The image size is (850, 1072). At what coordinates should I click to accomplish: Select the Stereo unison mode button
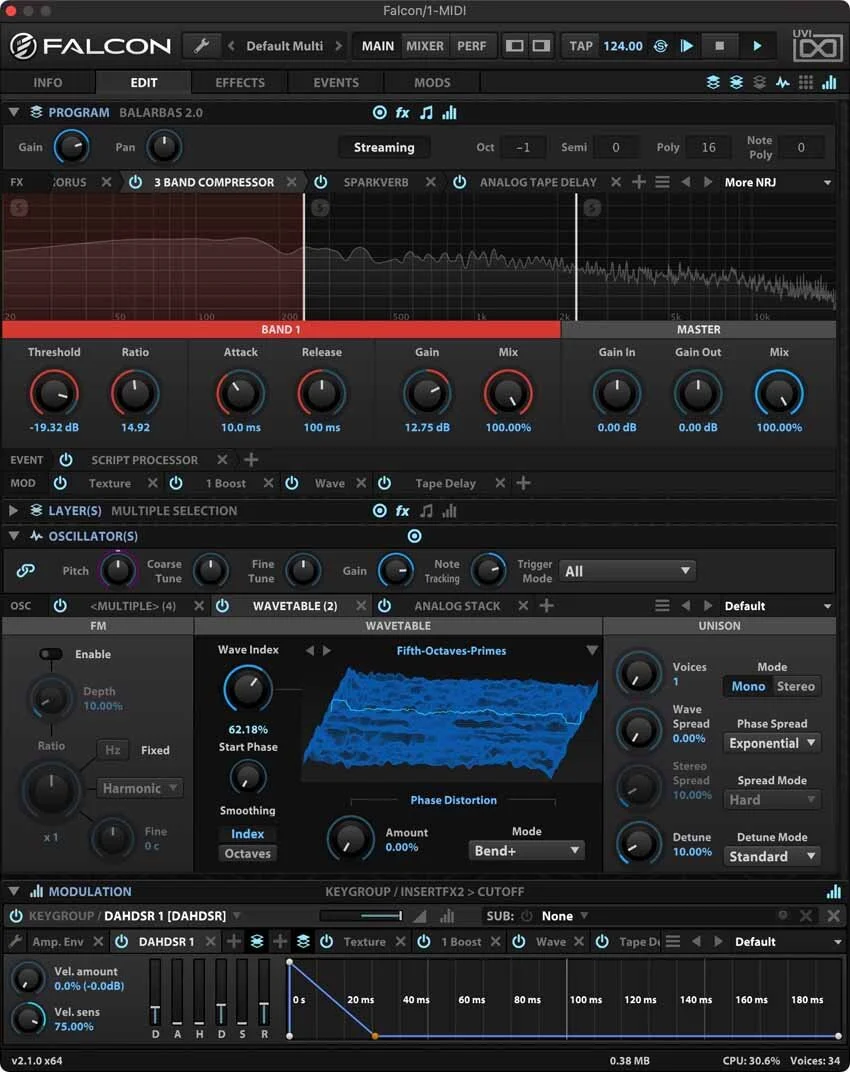(x=795, y=686)
